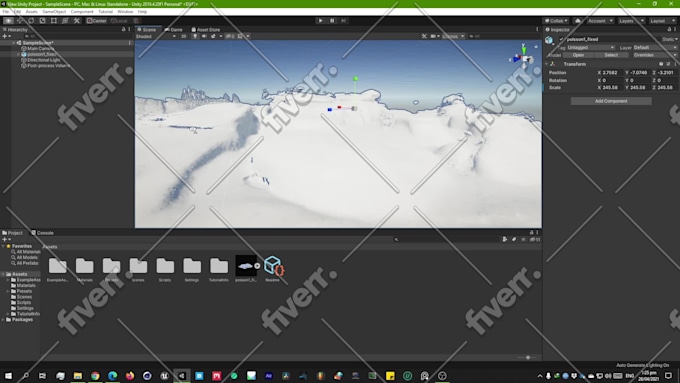Collapse the SampleScene tree node

pyautogui.click(x=13, y=43)
